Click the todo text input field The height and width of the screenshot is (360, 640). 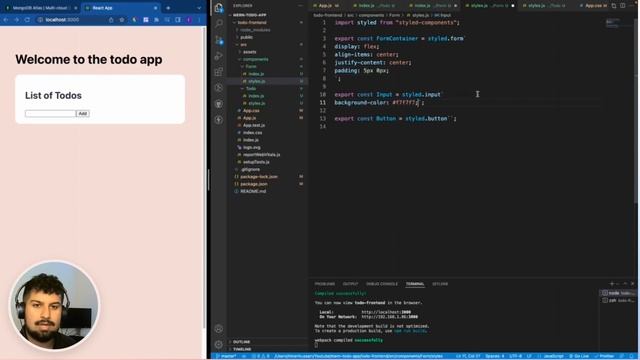50,113
